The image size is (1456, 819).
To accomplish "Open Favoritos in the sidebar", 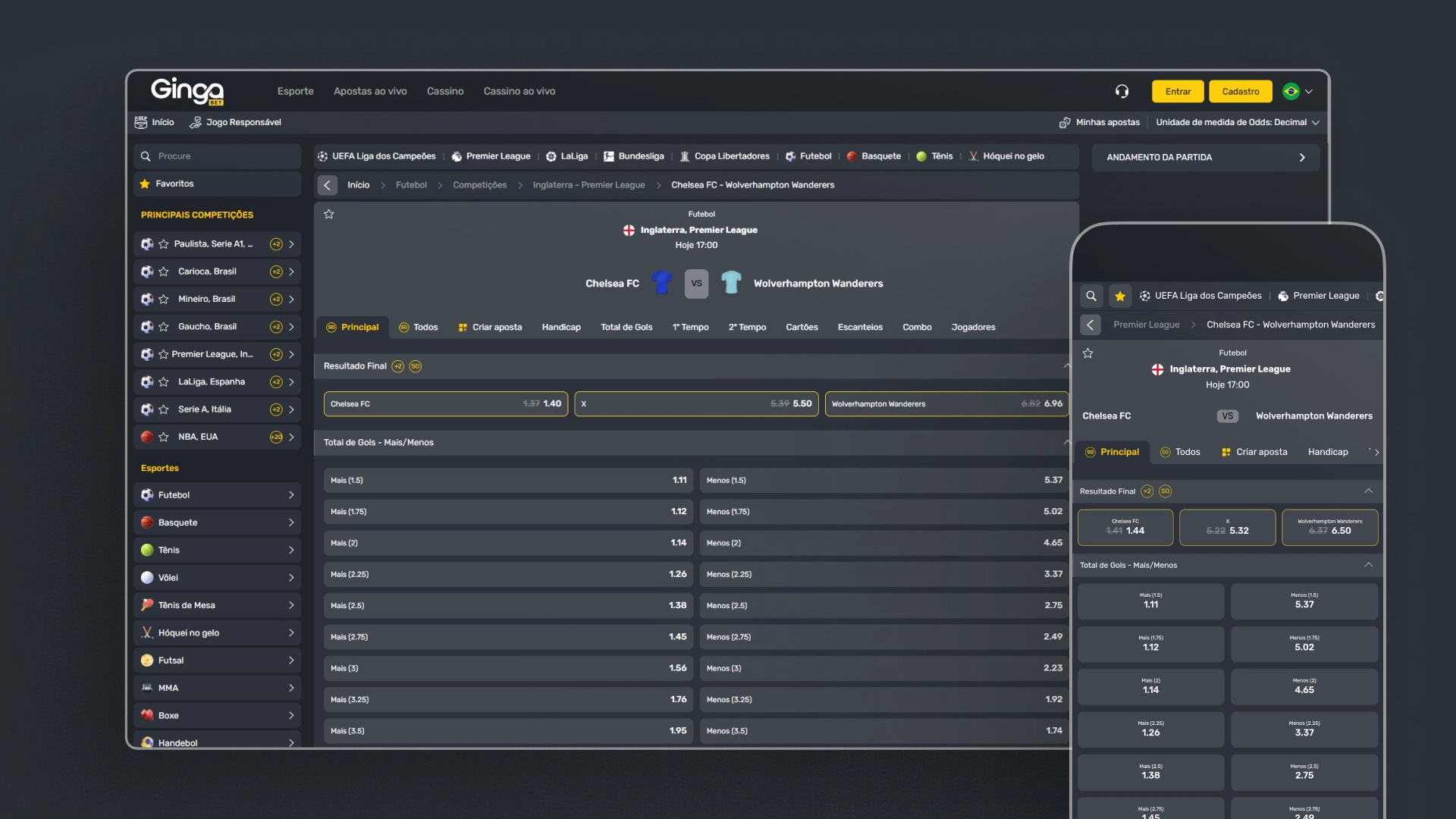I will (x=218, y=184).
